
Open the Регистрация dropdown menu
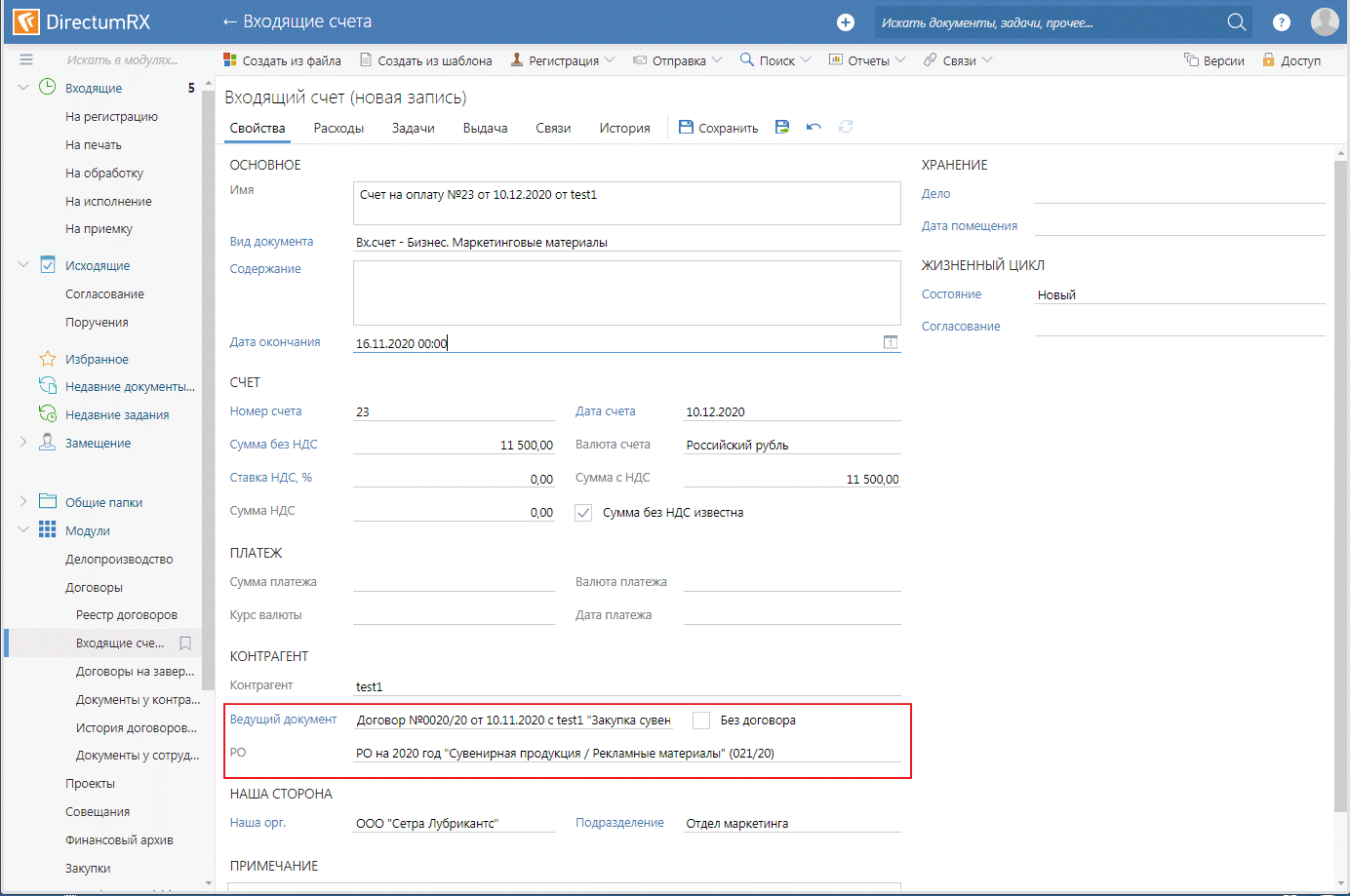(563, 60)
